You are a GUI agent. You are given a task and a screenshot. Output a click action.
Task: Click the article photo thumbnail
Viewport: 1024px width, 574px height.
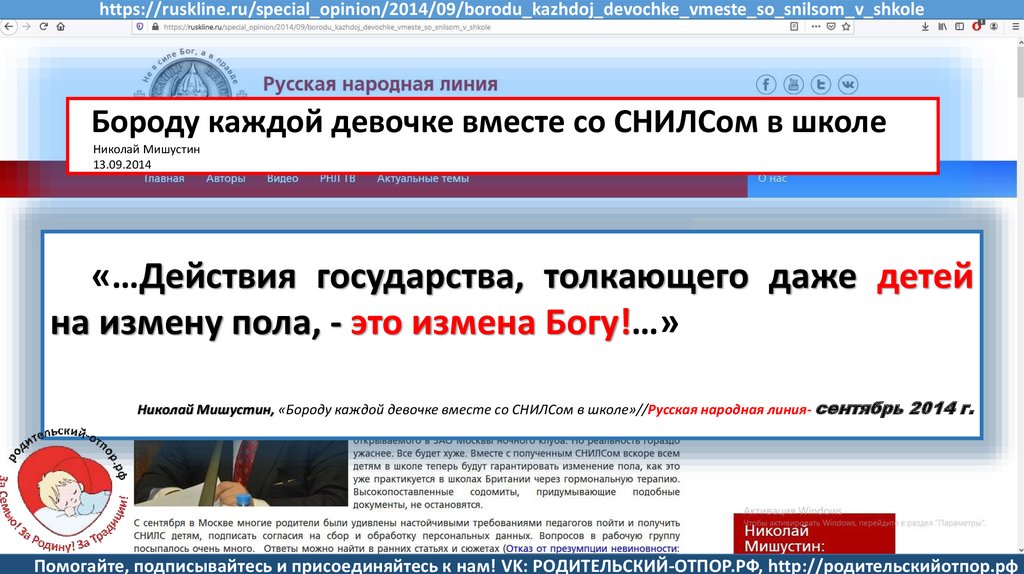click(x=241, y=473)
